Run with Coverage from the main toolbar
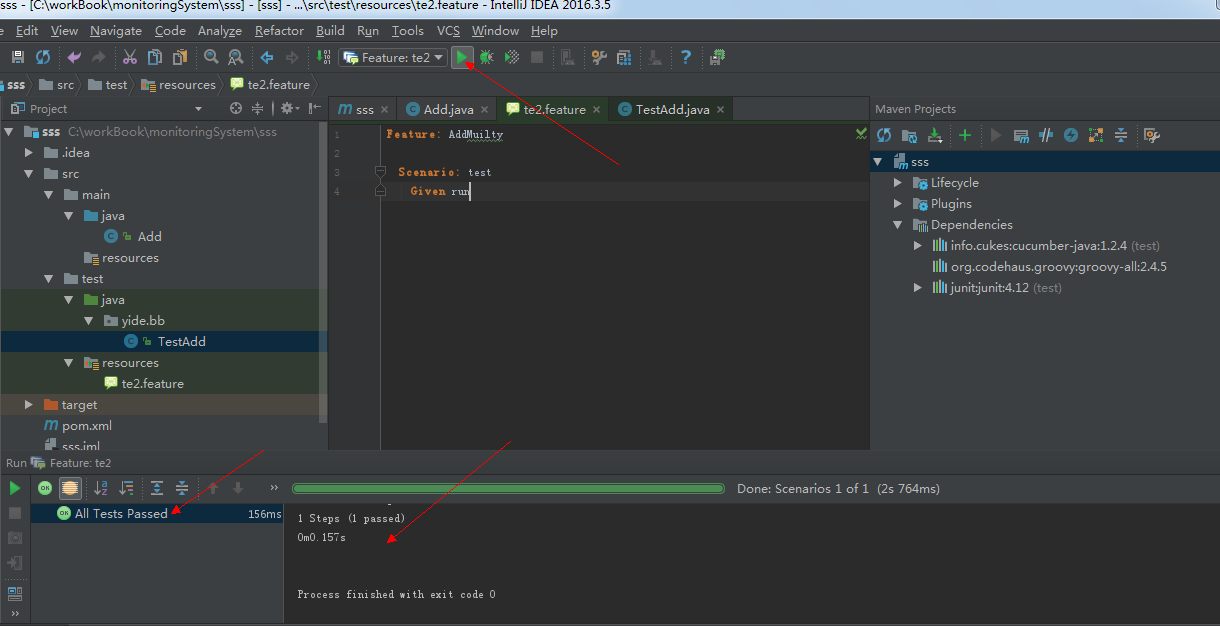The image size is (1220, 626). (511, 58)
